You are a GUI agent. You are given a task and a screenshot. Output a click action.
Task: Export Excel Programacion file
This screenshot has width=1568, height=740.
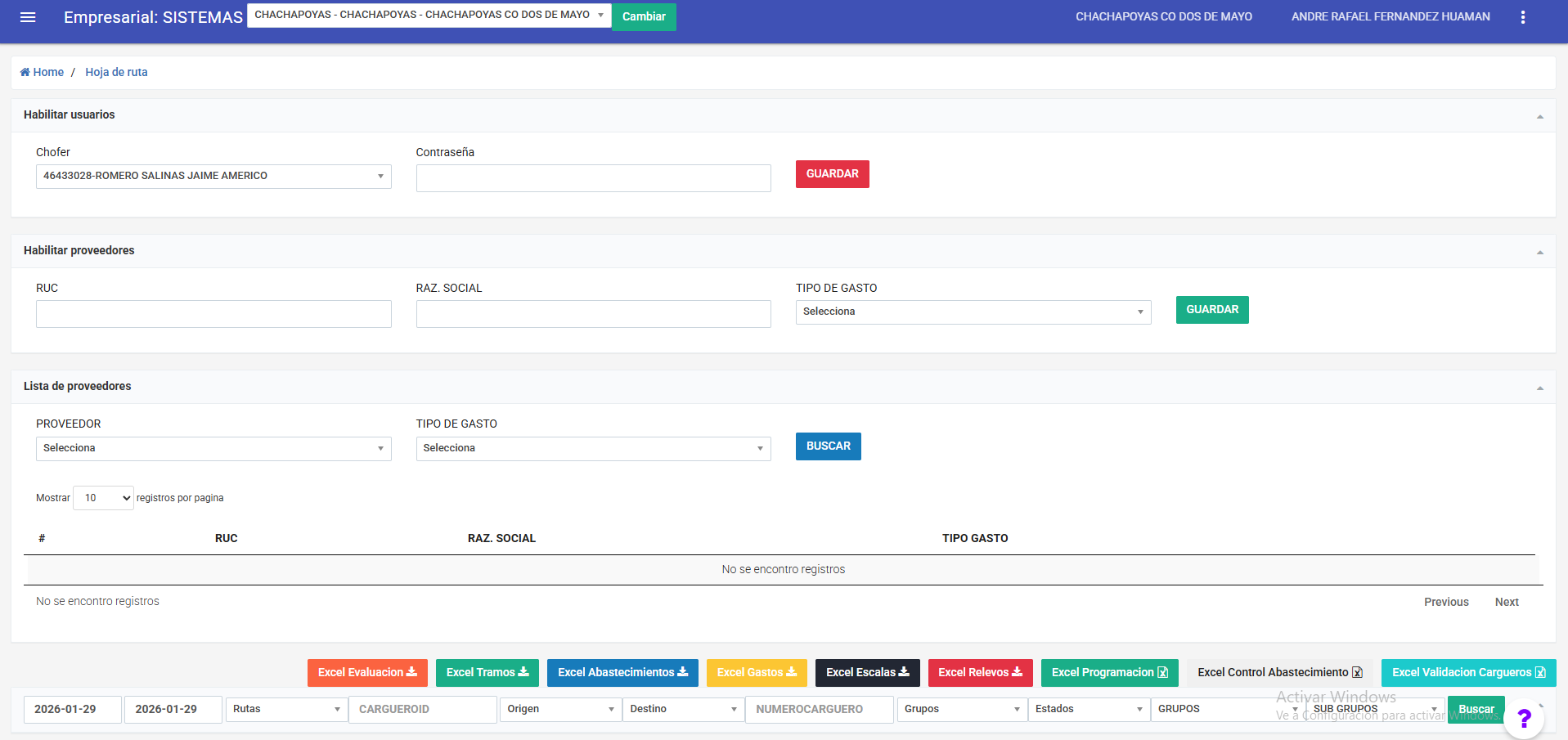pos(1109,672)
